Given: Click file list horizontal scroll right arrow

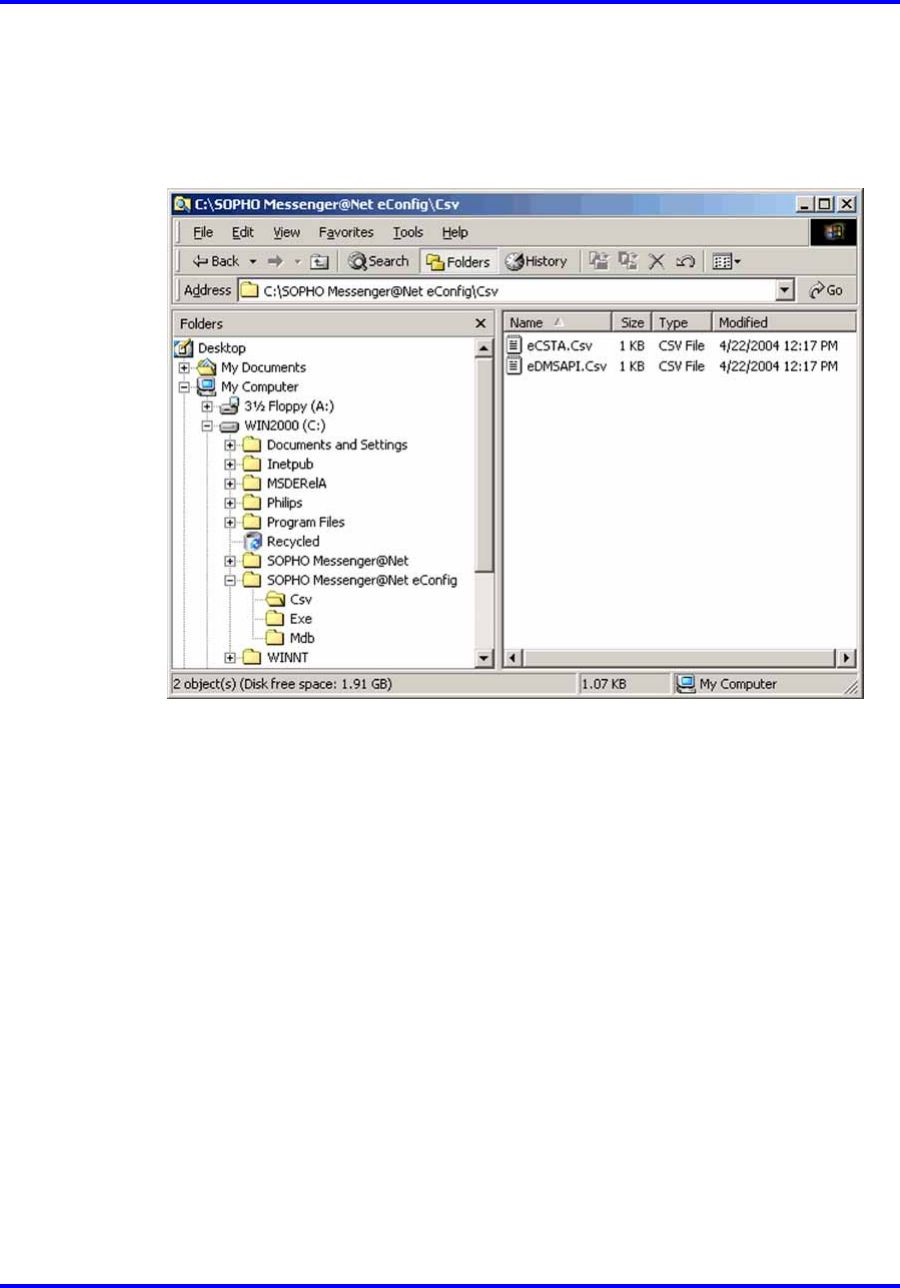Looking at the screenshot, I should pos(847,658).
